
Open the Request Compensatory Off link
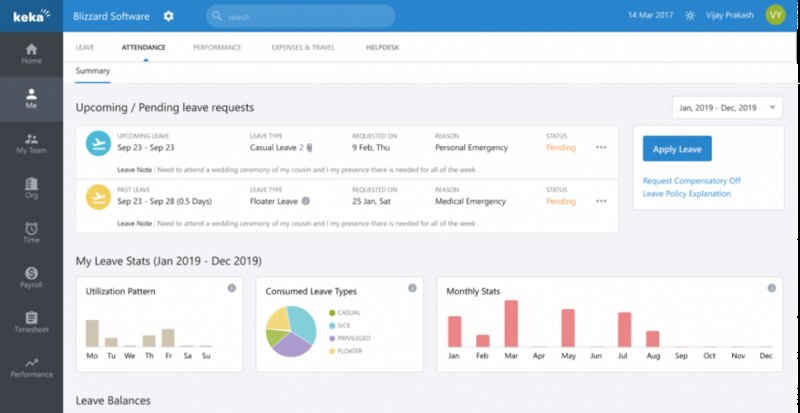pos(691,181)
